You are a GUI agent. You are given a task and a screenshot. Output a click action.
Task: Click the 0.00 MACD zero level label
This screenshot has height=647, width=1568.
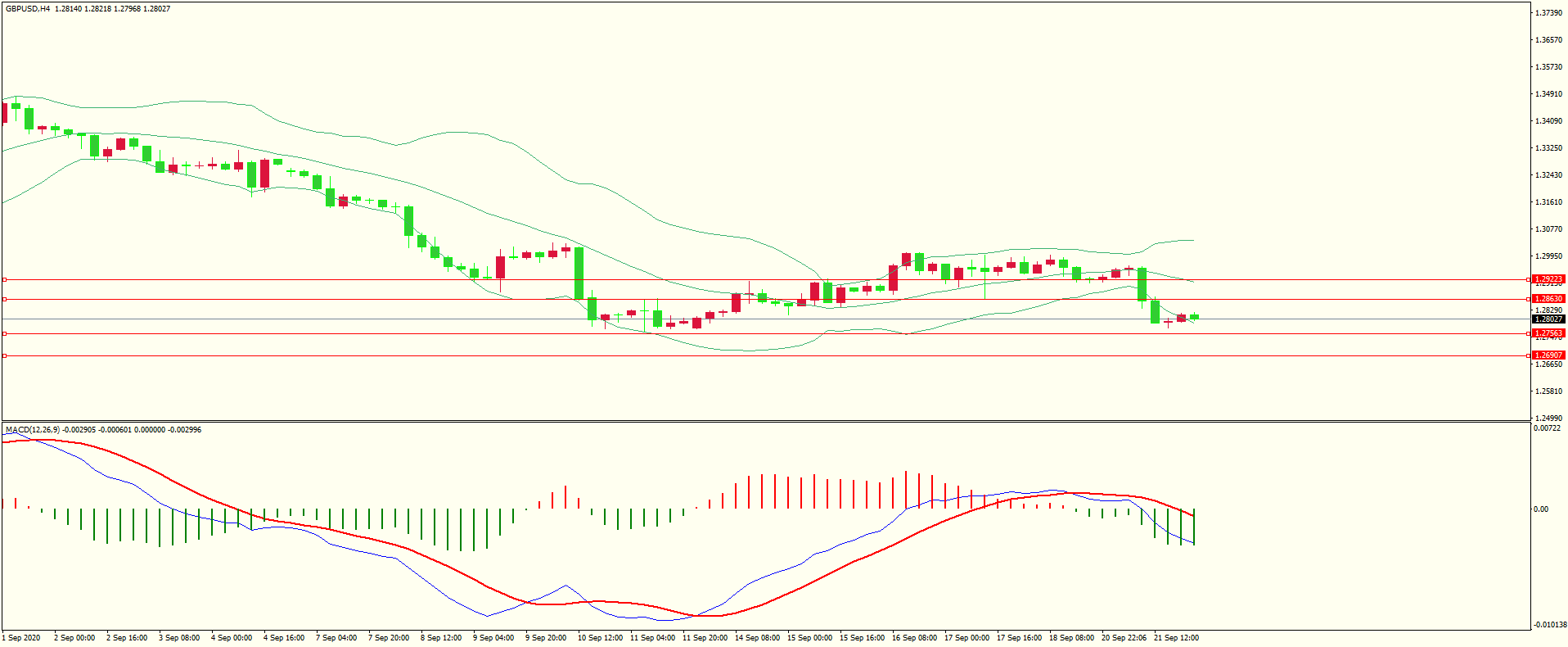click(x=1541, y=509)
